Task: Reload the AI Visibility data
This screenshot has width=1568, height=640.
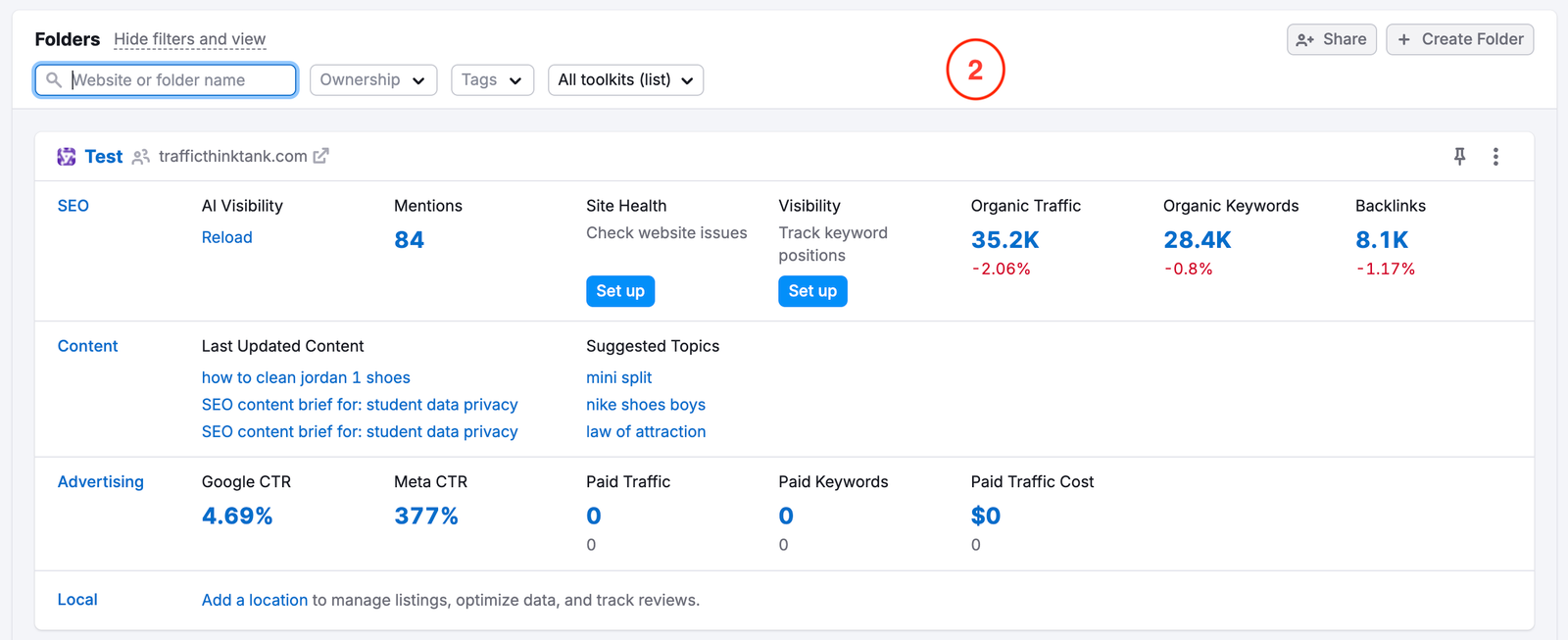Action: (x=226, y=237)
